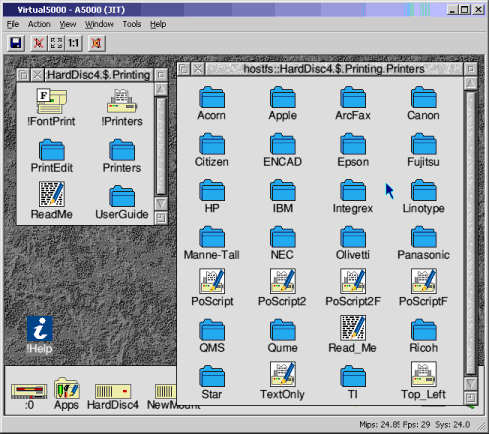Screen dimensions: 489x434
Task: Click the HardDisc4 drive on icon bar
Action: (x=113, y=397)
